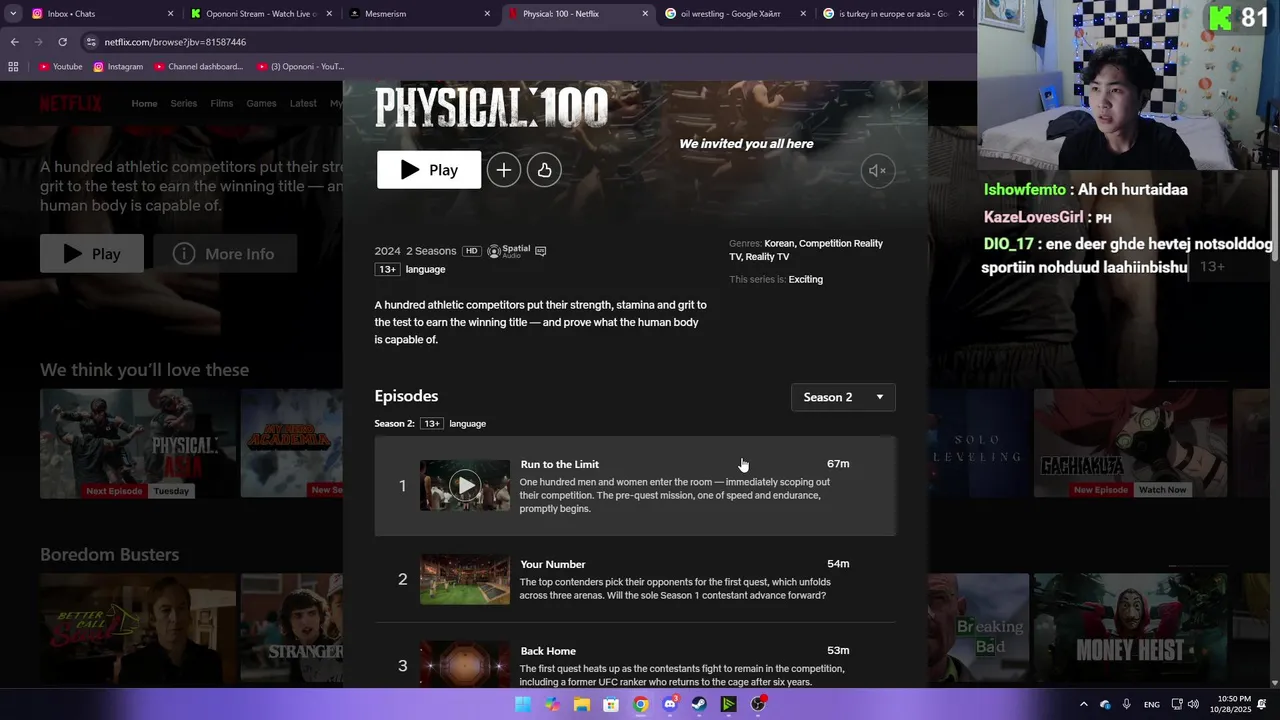Image resolution: width=1280 pixels, height=720 pixels.
Task: Open the Breaking Bad card
Action: tap(979, 628)
